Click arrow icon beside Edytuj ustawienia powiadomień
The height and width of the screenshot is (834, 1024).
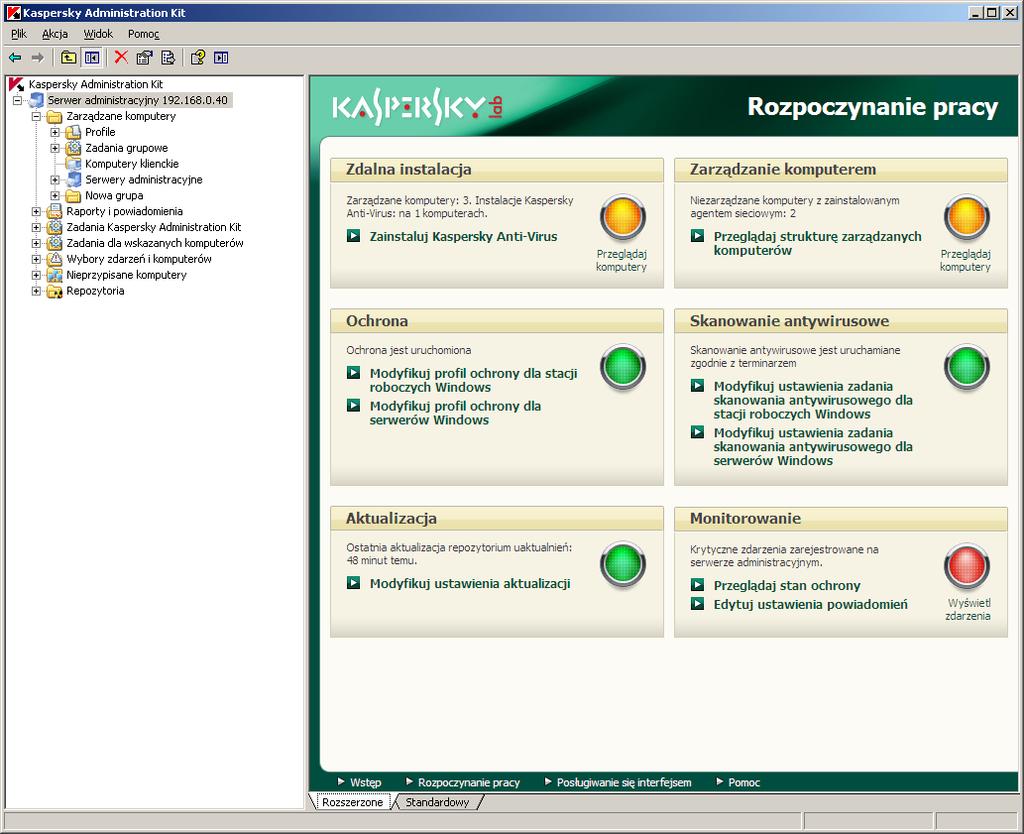[x=697, y=603]
